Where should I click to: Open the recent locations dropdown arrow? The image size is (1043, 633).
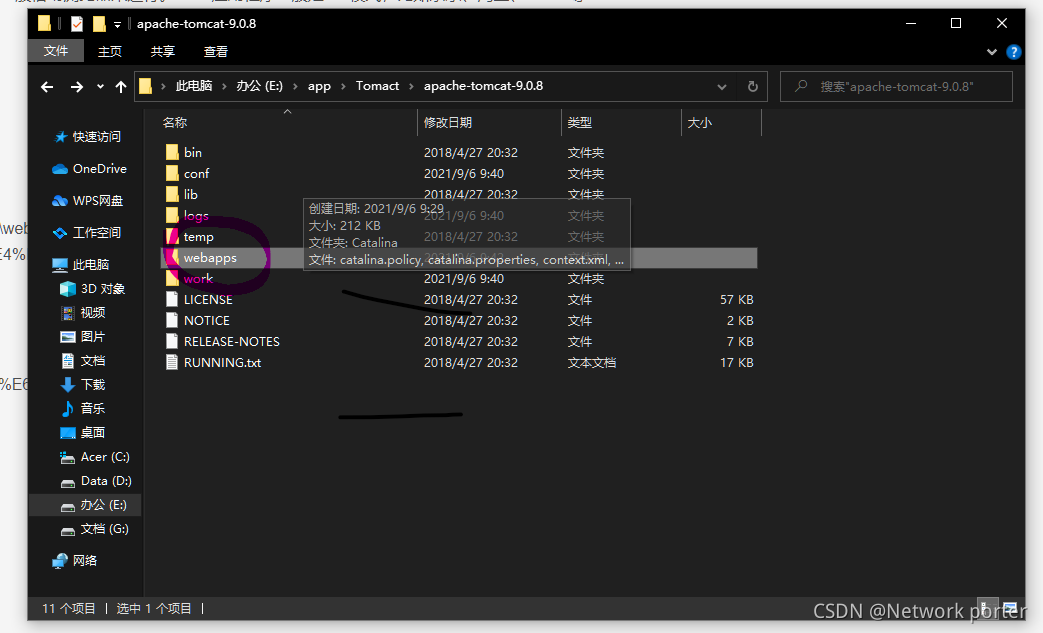pos(100,86)
